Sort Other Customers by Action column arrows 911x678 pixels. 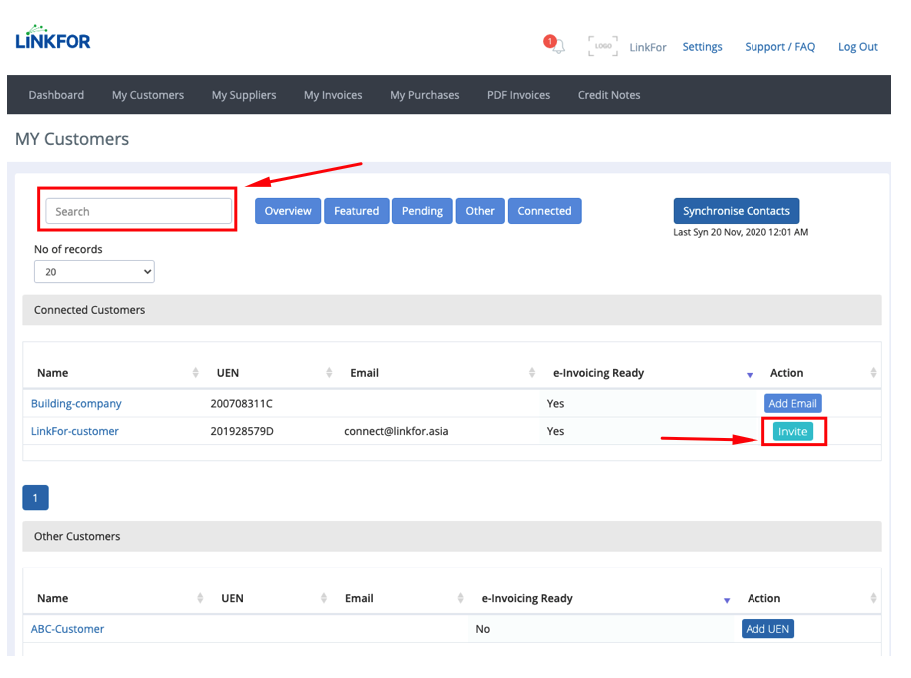pyautogui.click(x=873, y=598)
